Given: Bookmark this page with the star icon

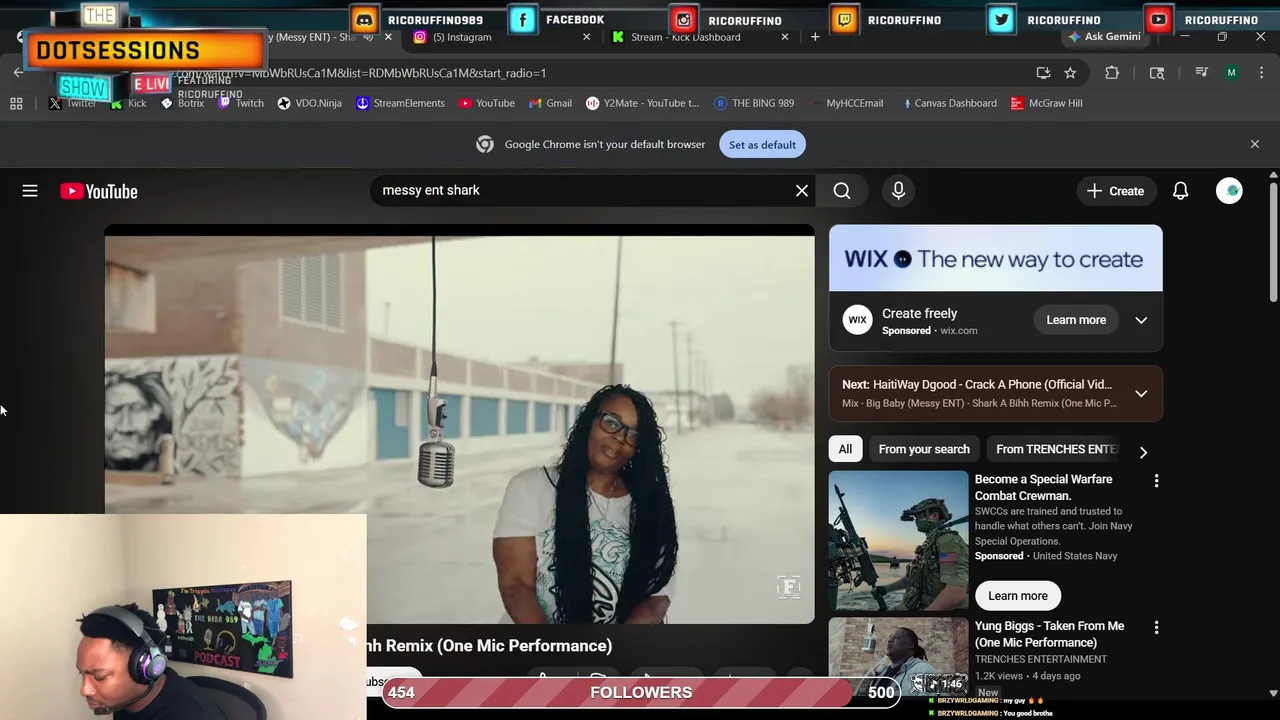Looking at the screenshot, I should tap(1070, 73).
